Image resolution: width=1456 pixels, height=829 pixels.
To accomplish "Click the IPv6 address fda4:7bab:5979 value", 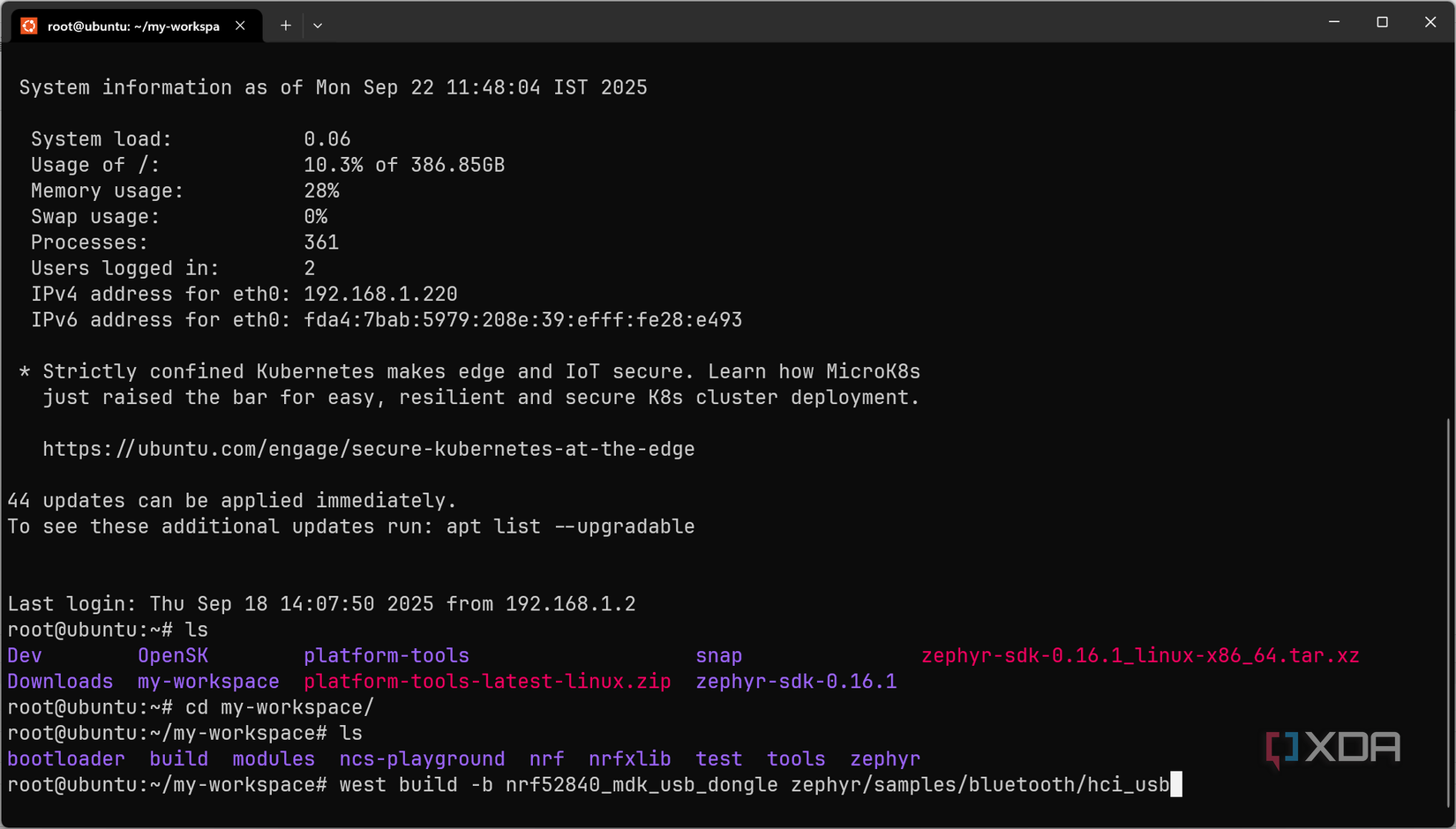I will click(523, 320).
